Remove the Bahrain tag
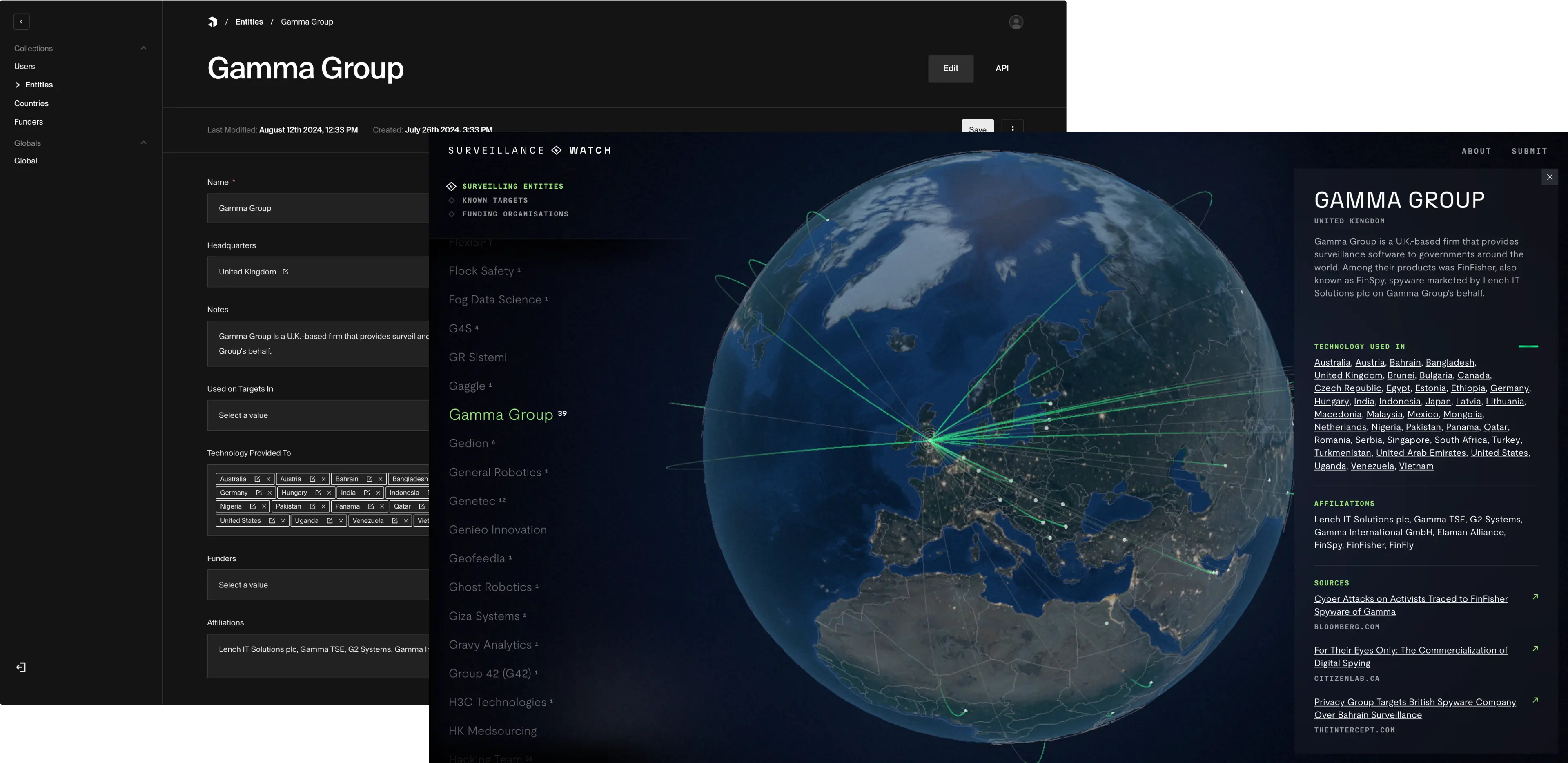 coord(381,479)
